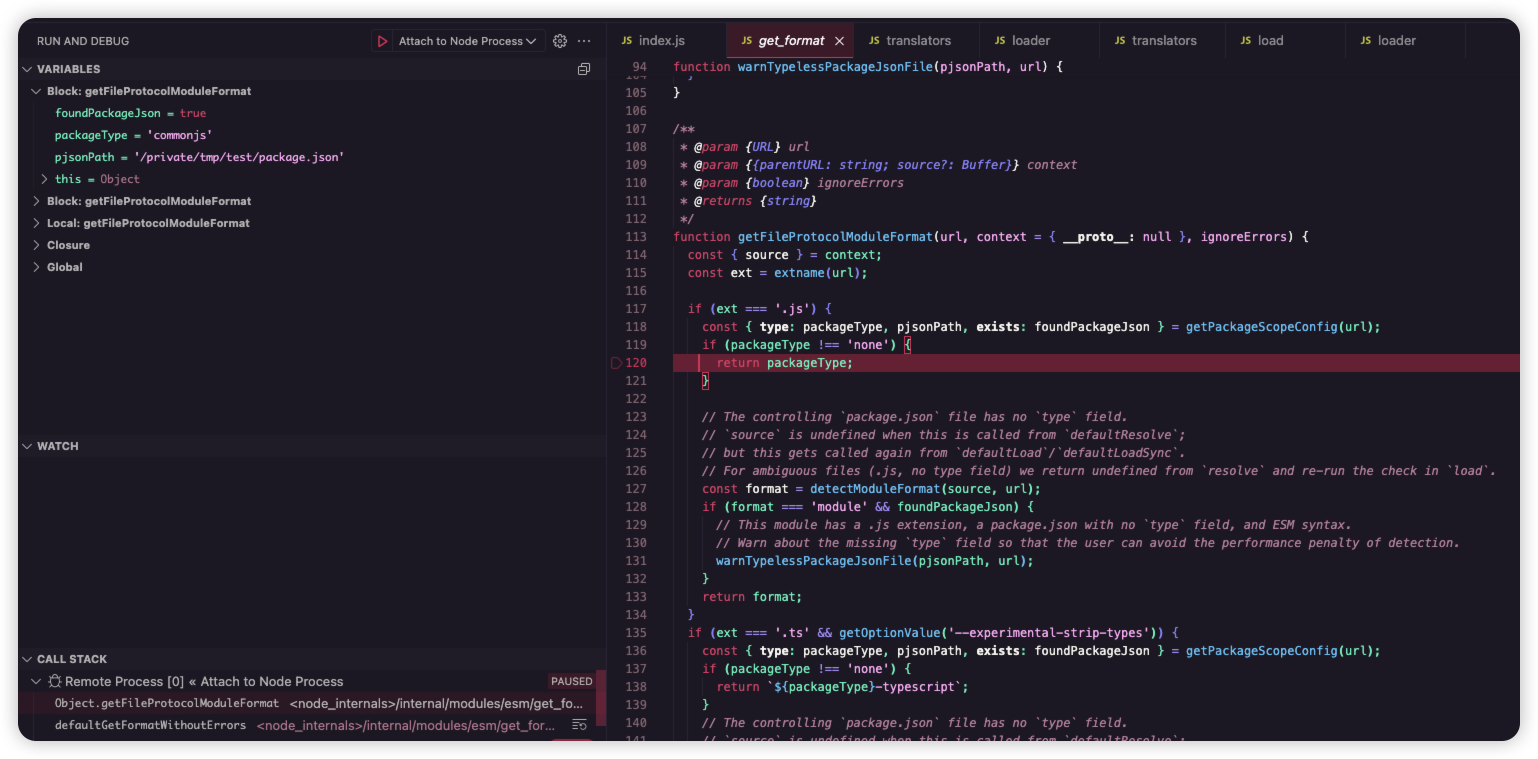Open Run and Debug more actions ellipsis

585,41
